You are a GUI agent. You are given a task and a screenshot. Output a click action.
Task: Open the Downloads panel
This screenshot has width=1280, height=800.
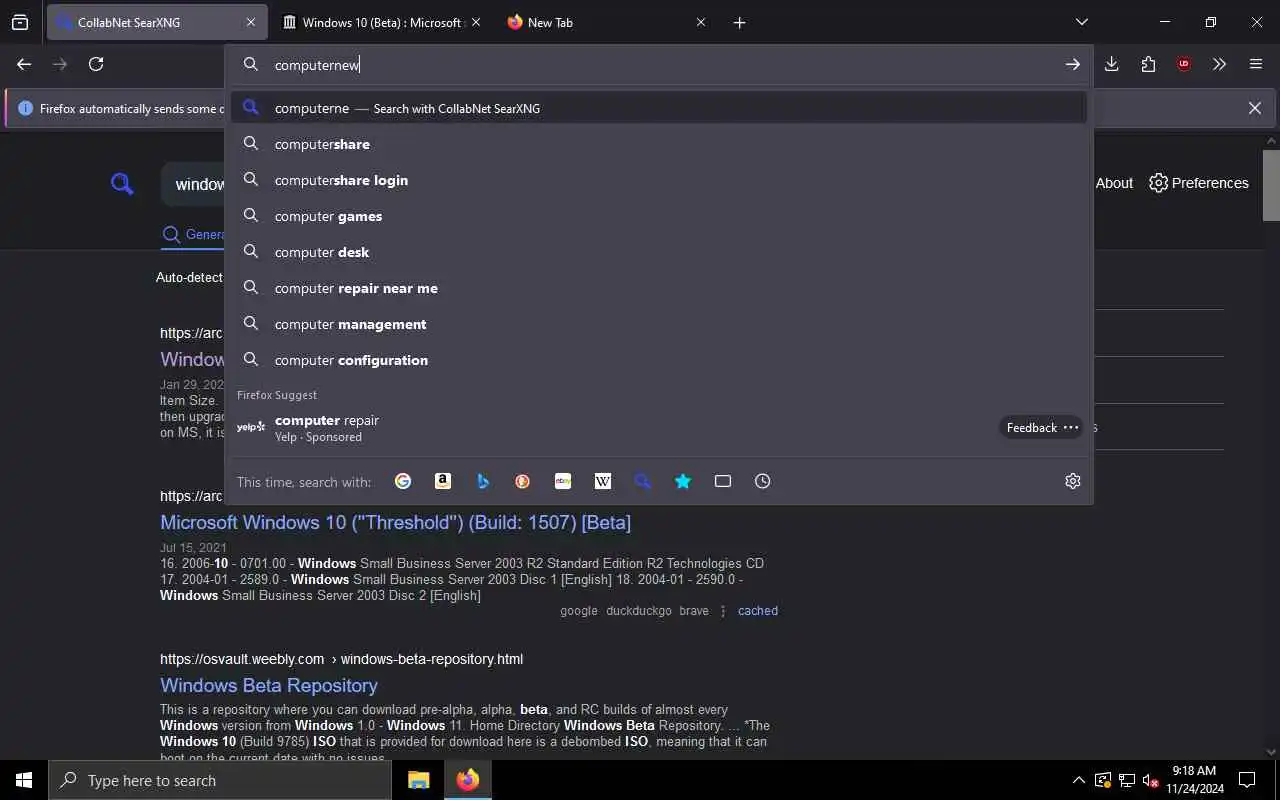[x=1111, y=64]
